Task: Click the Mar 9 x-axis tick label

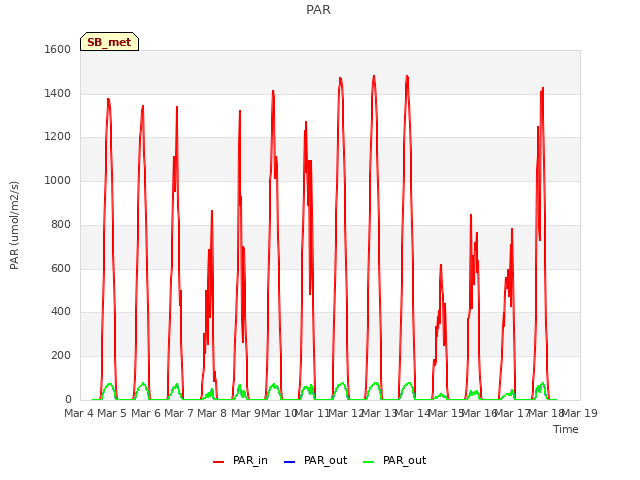Action: (x=246, y=413)
